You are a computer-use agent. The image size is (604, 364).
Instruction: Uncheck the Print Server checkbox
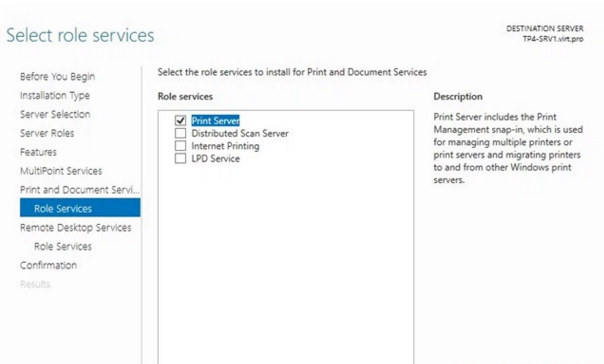[x=180, y=121]
